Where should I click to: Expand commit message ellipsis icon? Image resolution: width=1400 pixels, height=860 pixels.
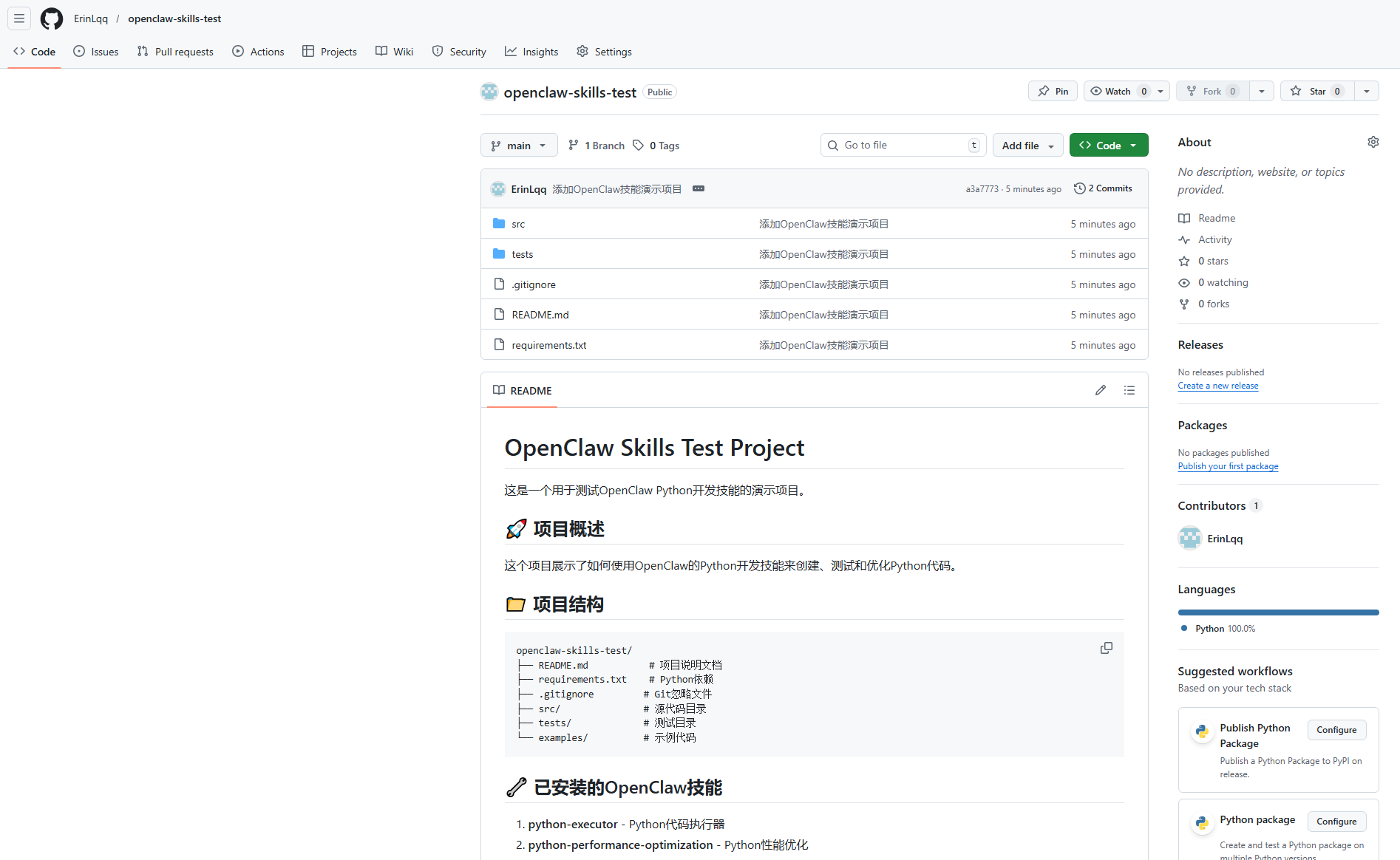[699, 188]
